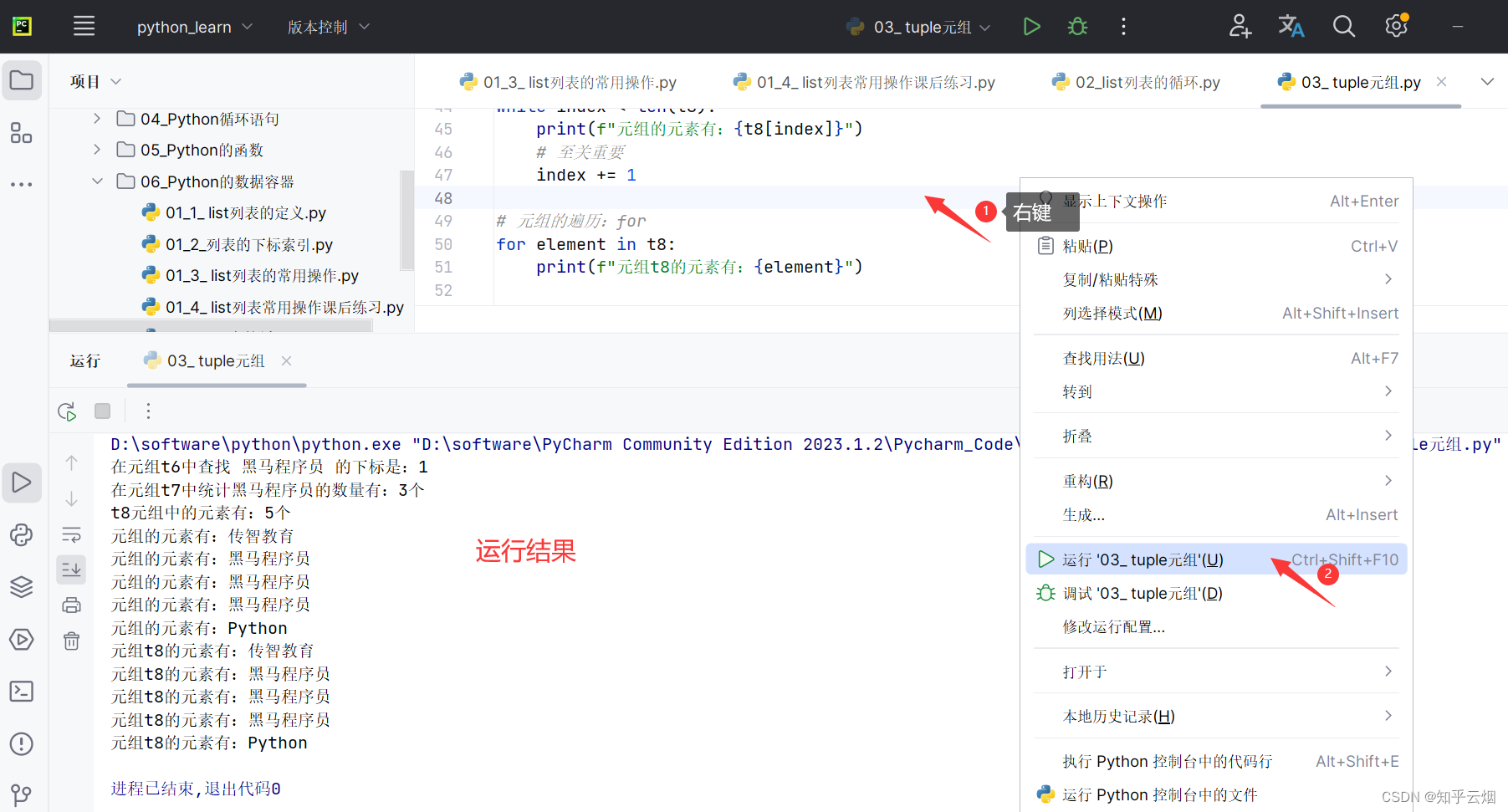1508x812 pixels.
Task: Select 列选择模式(M) menu entry
Action: [x=1217, y=313]
